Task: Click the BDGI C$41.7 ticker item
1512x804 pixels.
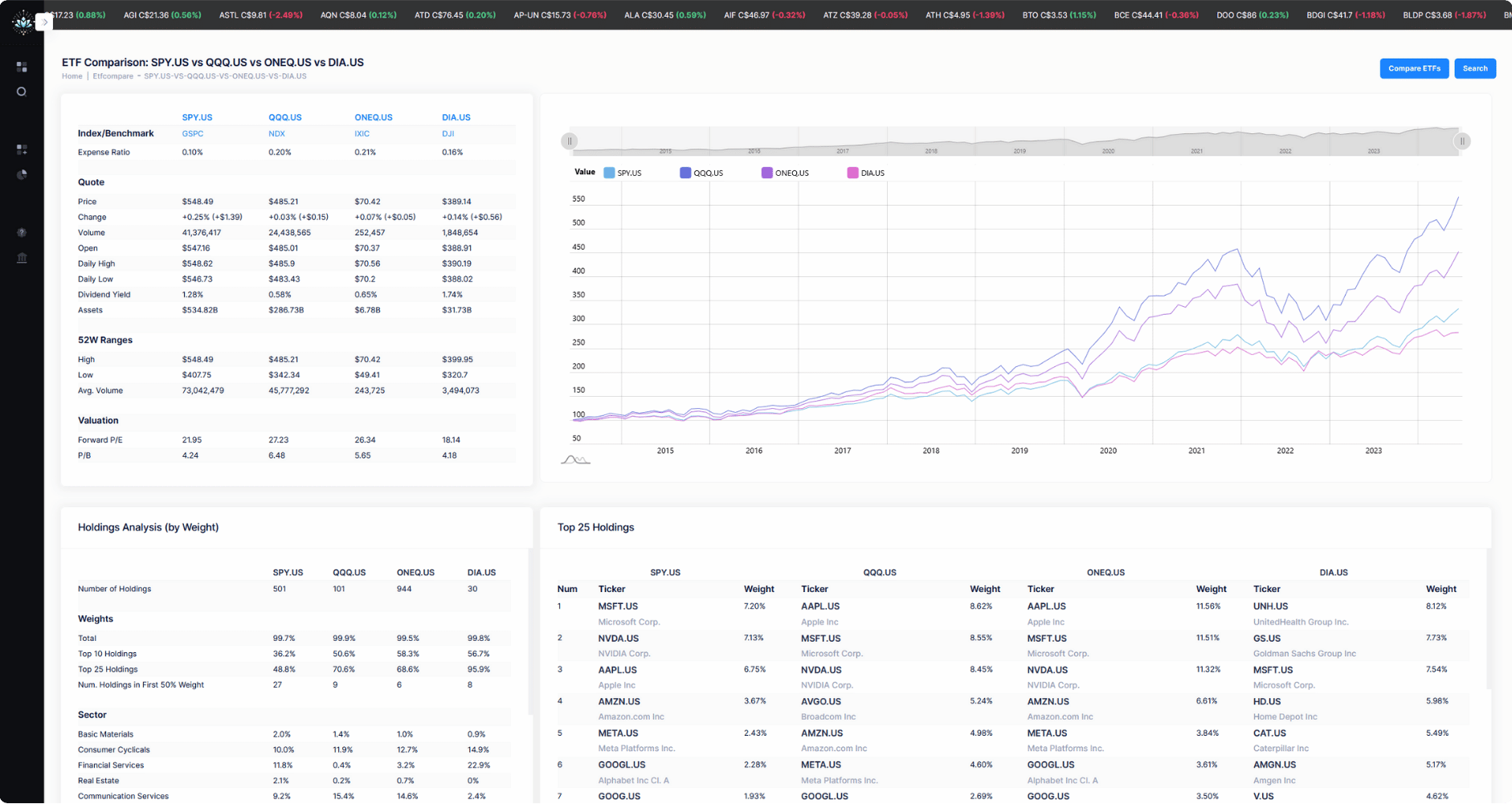Action: coord(1346,15)
